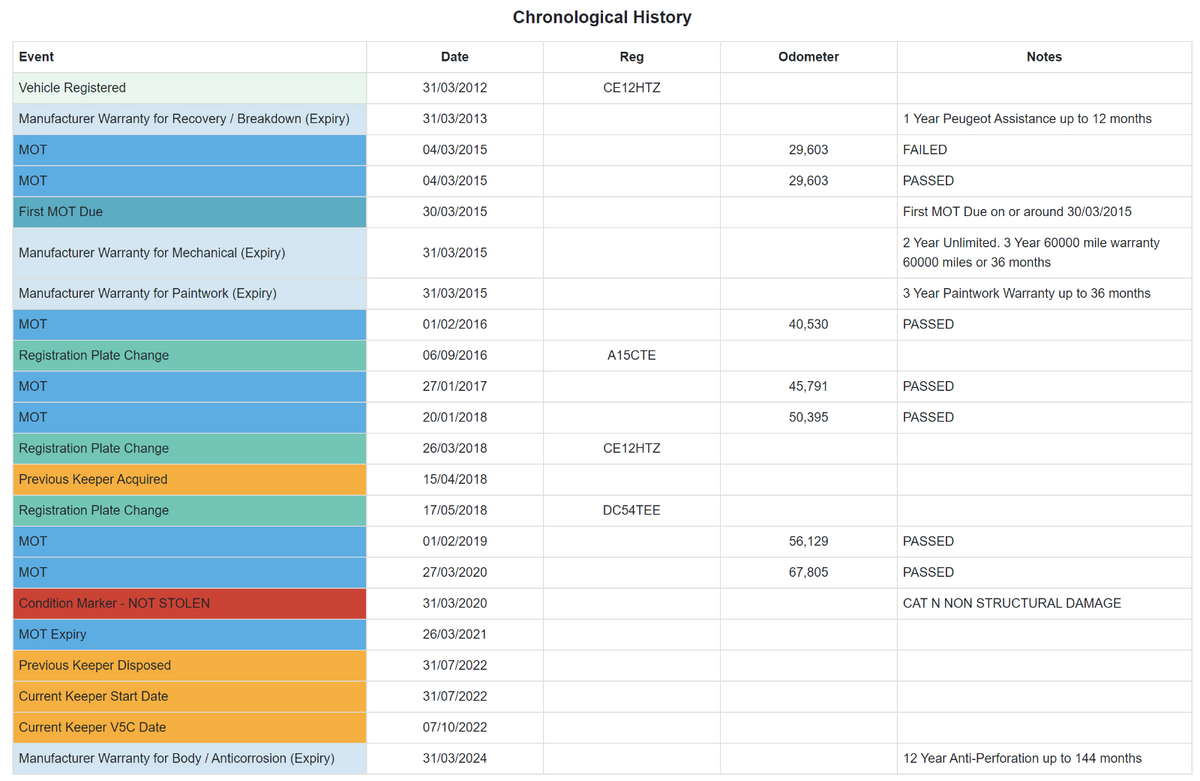Screen dimensions: 1200x781
Task: Click odometer value 56,129
Action: point(808,542)
